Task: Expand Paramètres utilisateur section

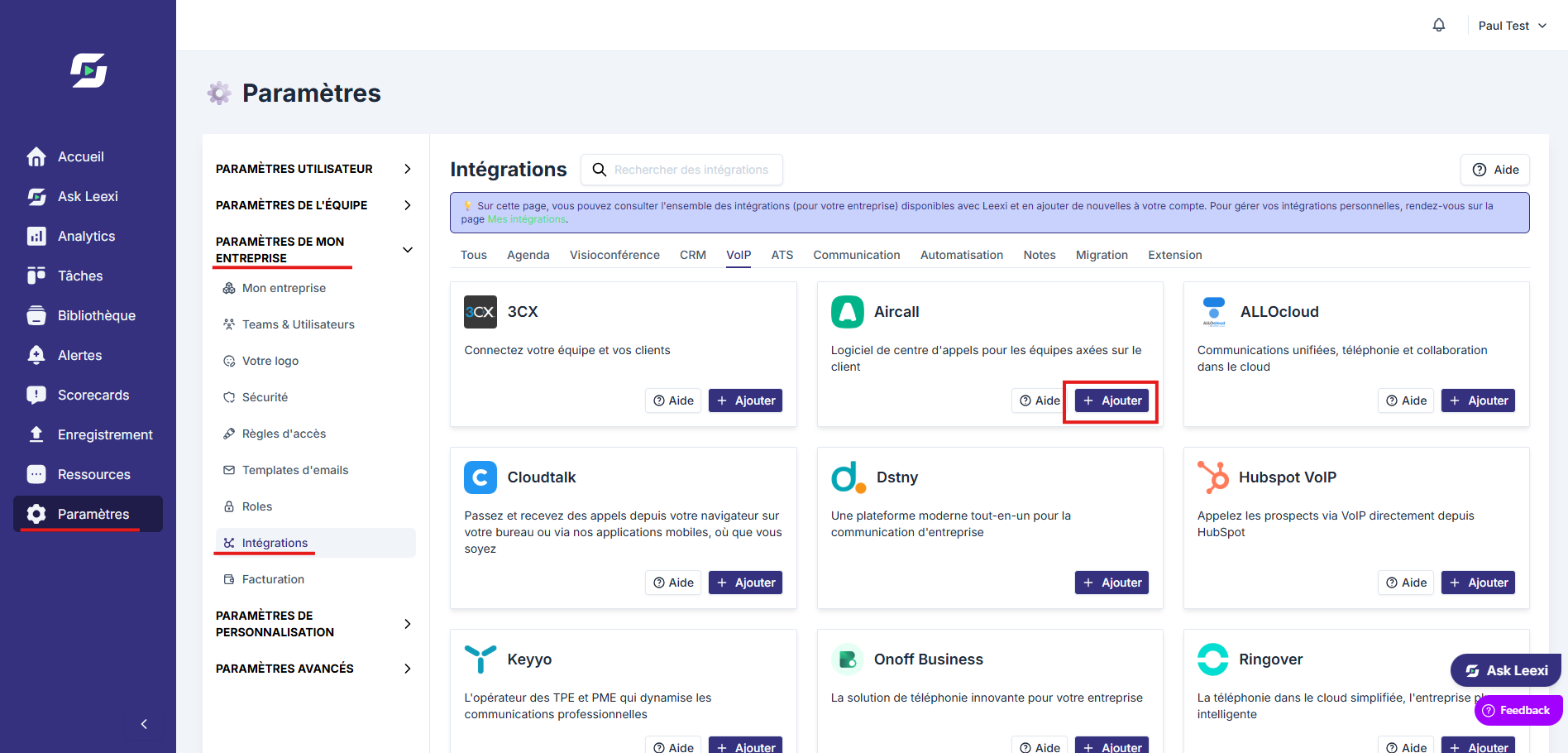Action: click(314, 169)
